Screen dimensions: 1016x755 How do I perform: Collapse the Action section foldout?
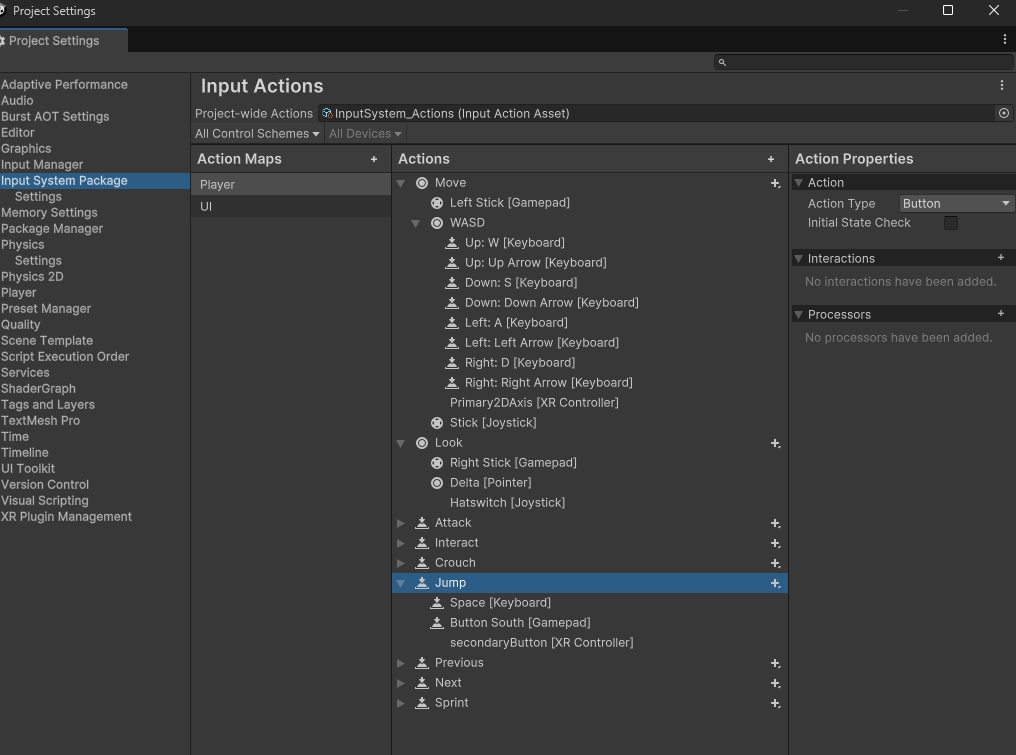(x=799, y=183)
